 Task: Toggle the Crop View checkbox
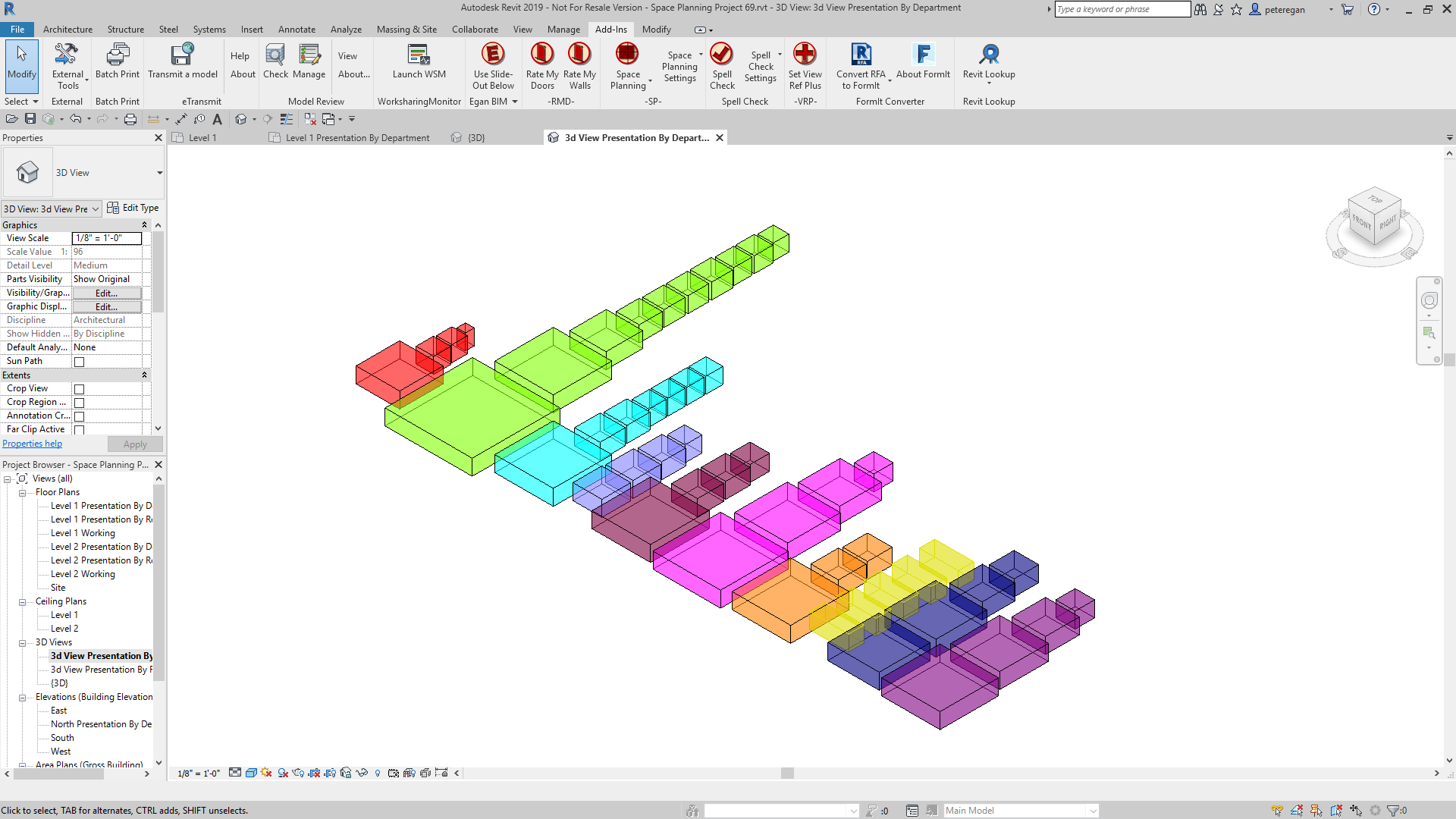click(x=79, y=389)
